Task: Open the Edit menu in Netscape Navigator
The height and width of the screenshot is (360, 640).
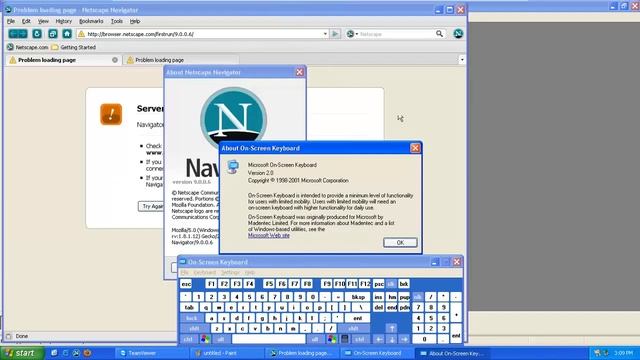Action: click(26, 21)
